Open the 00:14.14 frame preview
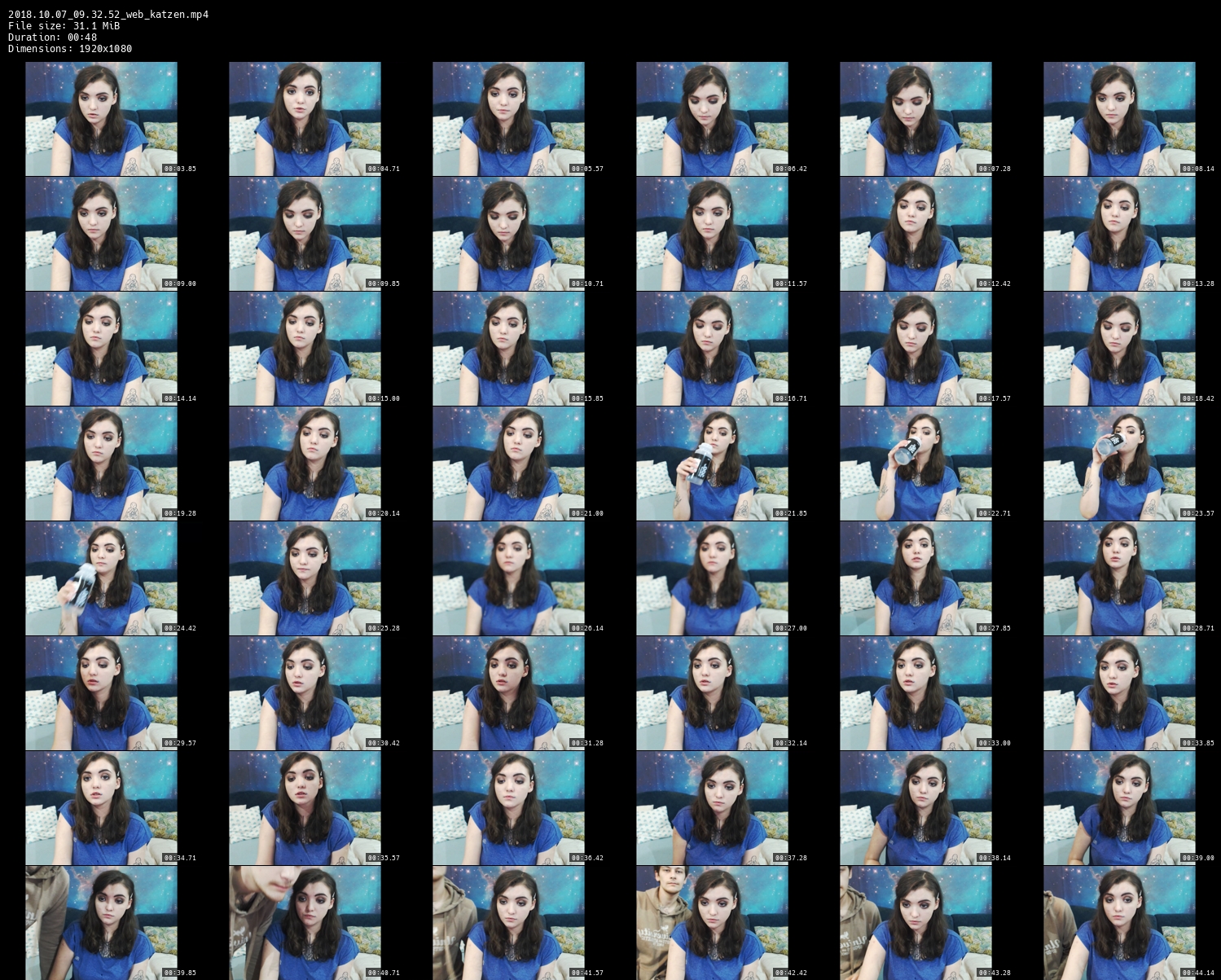 point(101,349)
